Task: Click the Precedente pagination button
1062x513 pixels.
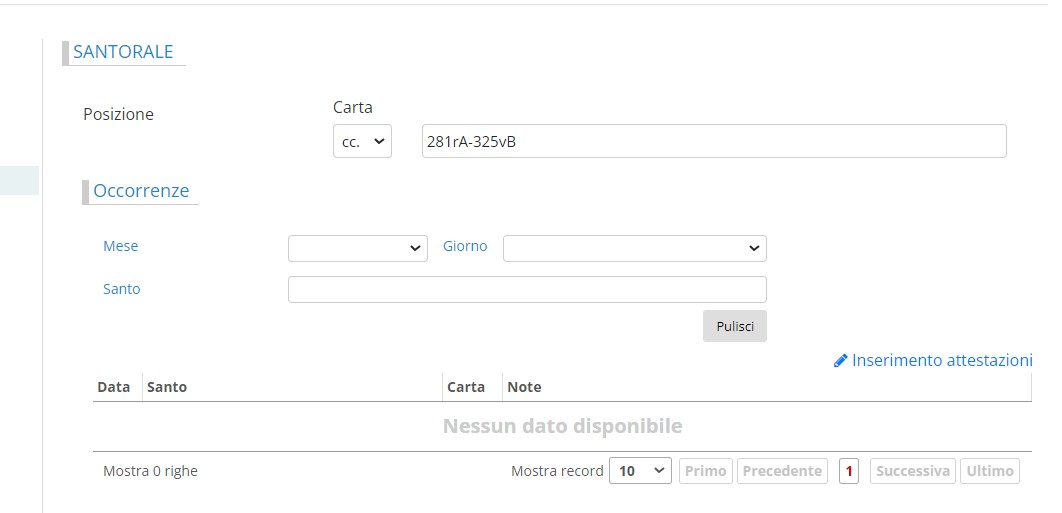Action: (783, 471)
